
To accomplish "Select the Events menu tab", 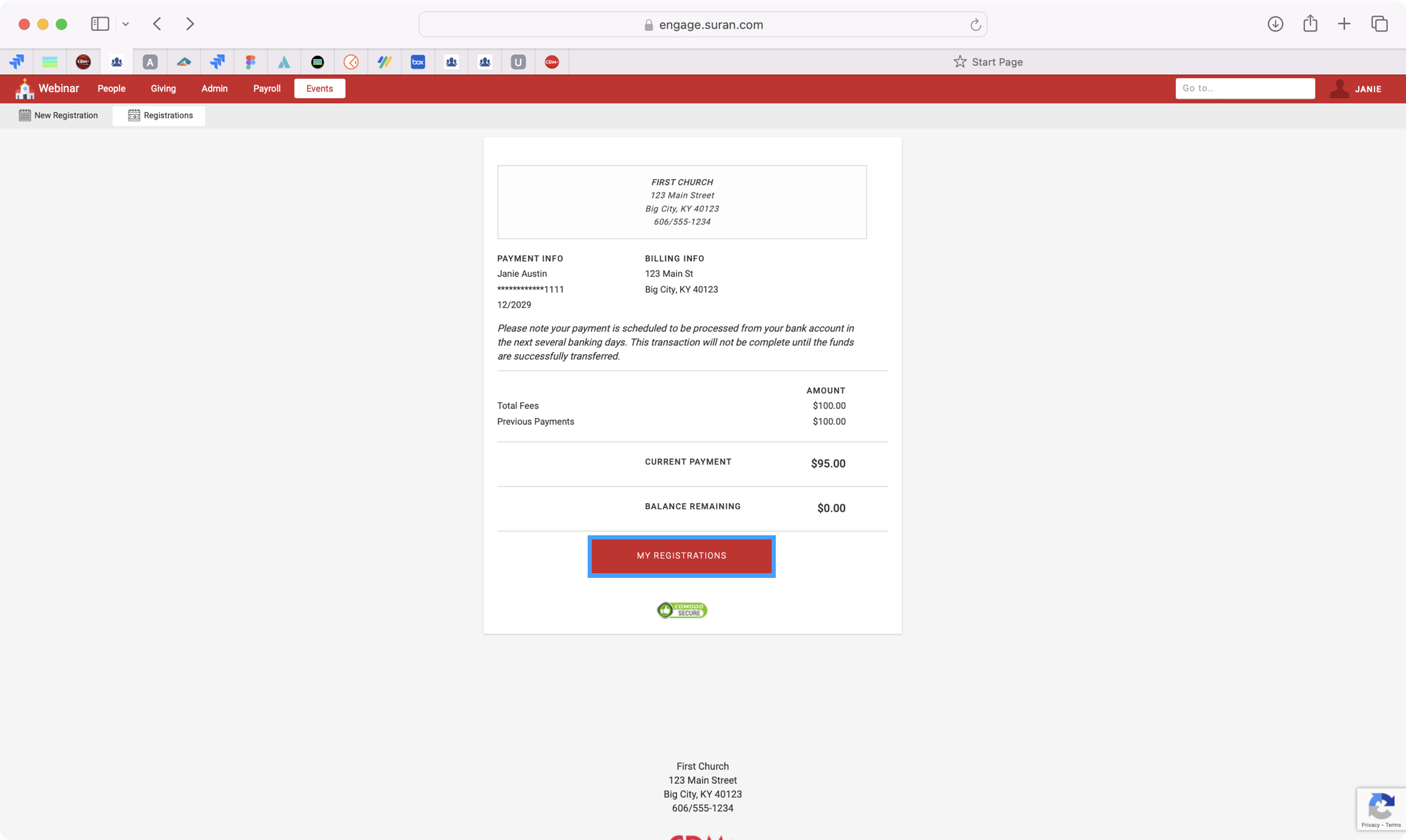I will [x=319, y=89].
